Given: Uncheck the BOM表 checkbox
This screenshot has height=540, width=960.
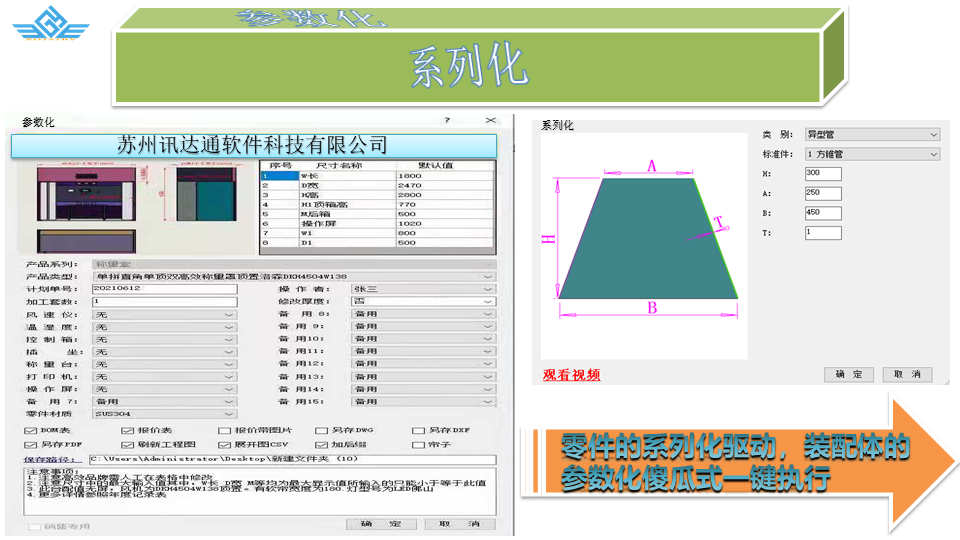Looking at the screenshot, I should click(30, 431).
